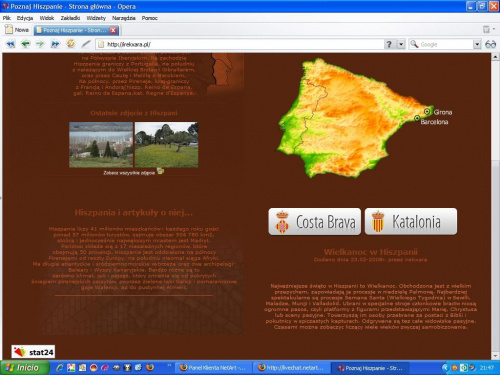Open the Zakładki menu
The height and width of the screenshot is (375, 500).
point(70,18)
